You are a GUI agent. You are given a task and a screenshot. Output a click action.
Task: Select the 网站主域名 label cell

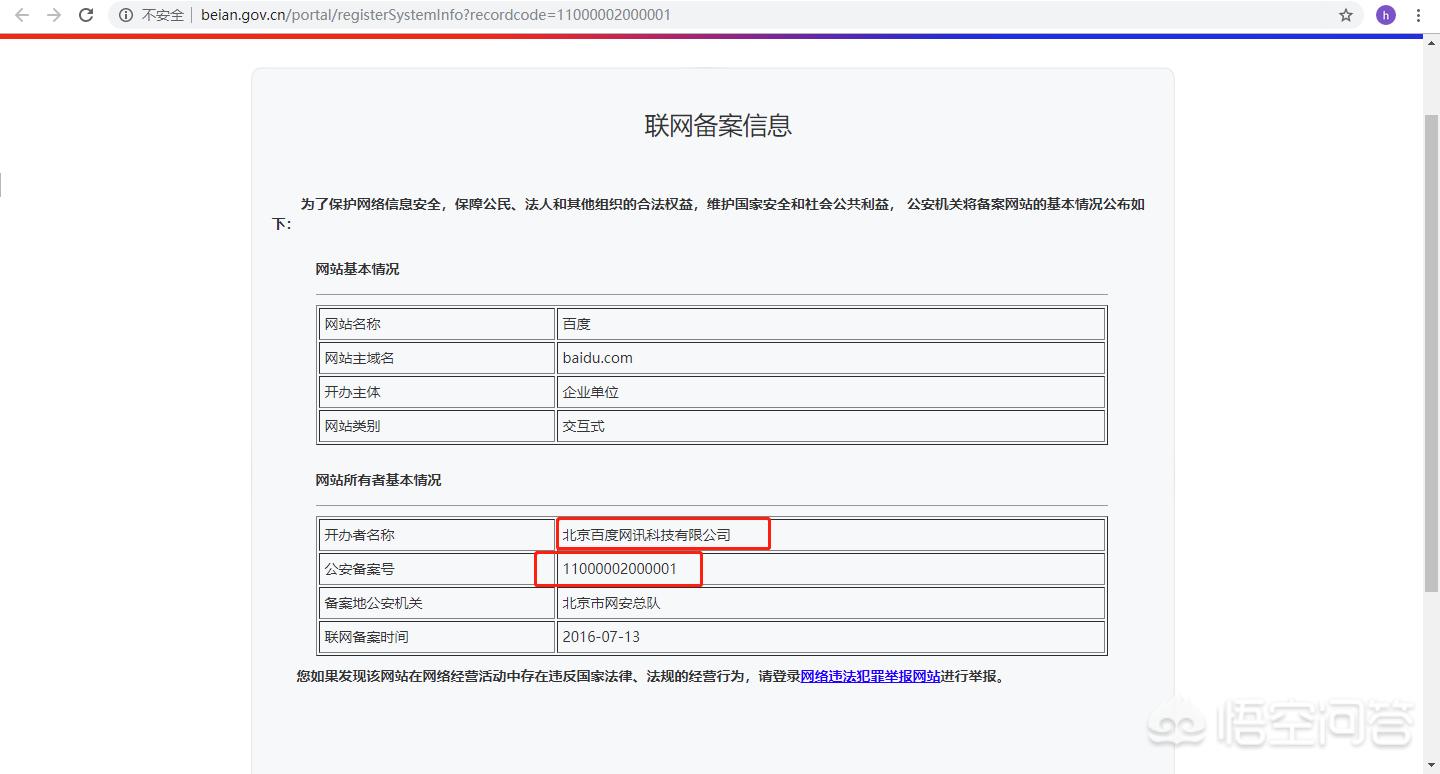coord(437,358)
